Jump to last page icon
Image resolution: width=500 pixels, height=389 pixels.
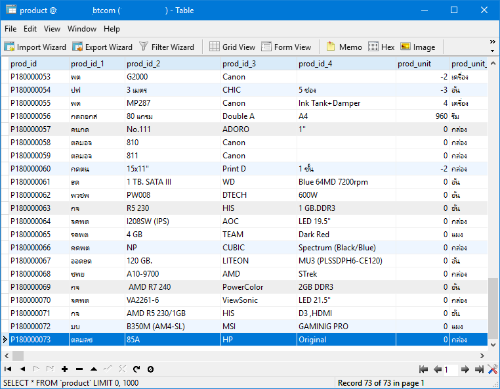point(479,369)
